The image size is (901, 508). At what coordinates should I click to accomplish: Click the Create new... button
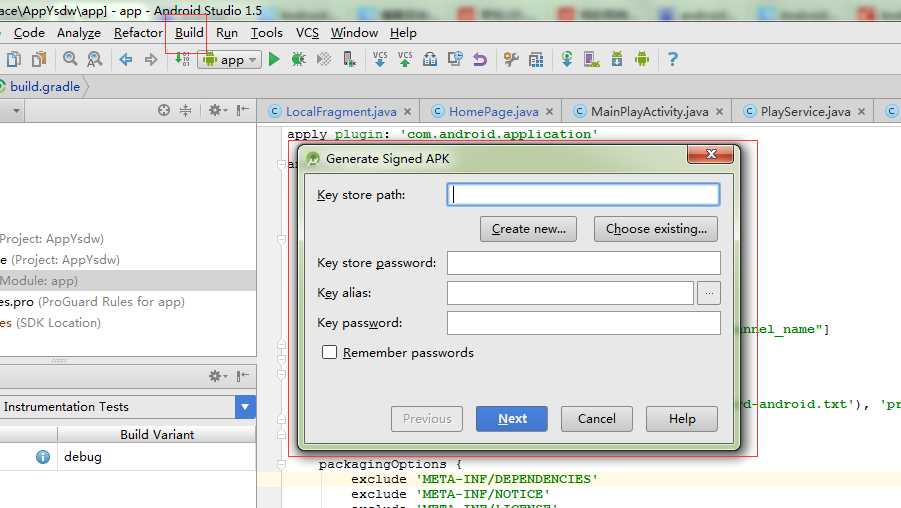click(529, 229)
